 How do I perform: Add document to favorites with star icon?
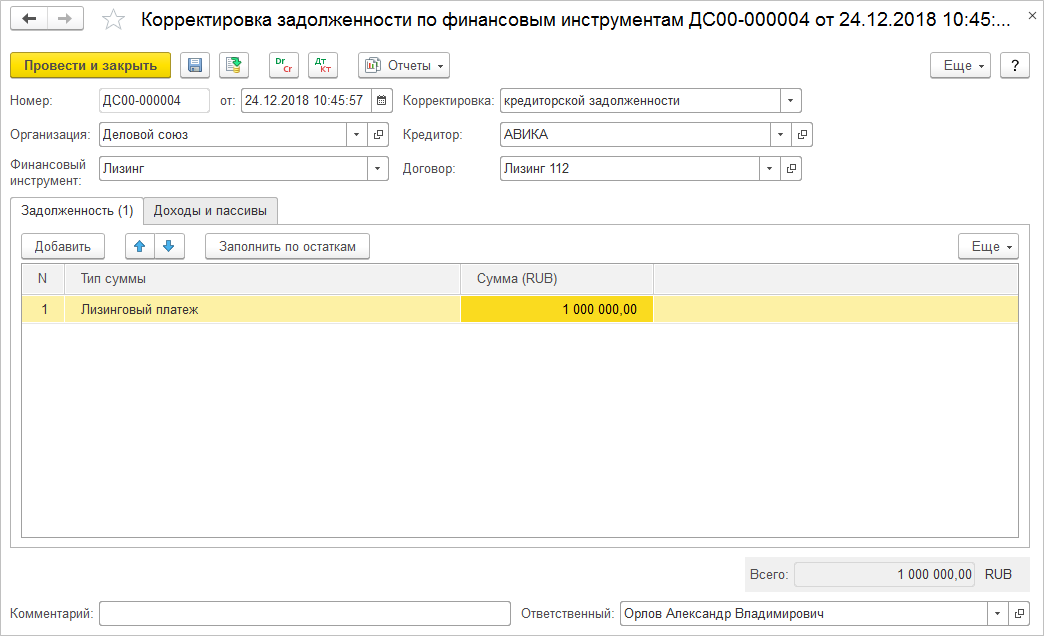tap(113, 19)
